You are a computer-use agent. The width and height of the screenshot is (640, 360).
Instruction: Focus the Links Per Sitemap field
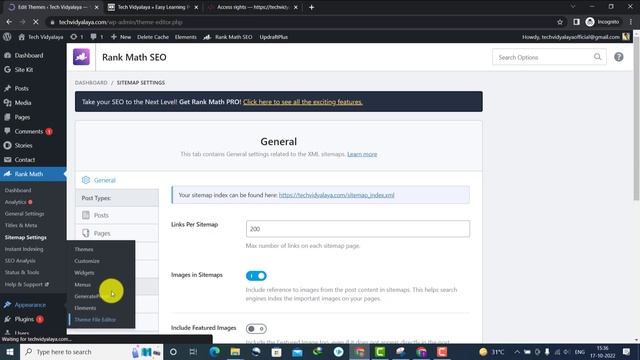click(x=358, y=229)
